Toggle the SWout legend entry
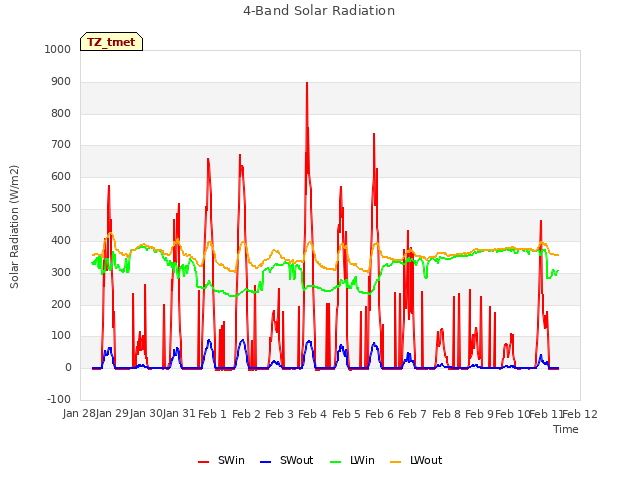The width and height of the screenshot is (640, 480). [x=287, y=460]
